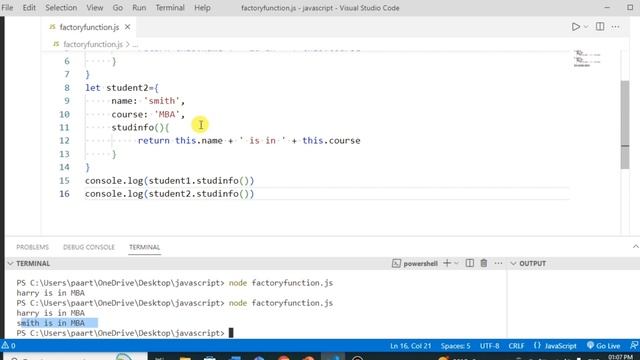Close the factoryfunction.js tab
Image resolution: width=640 pixels, height=360 pixels.
(128, 27)
